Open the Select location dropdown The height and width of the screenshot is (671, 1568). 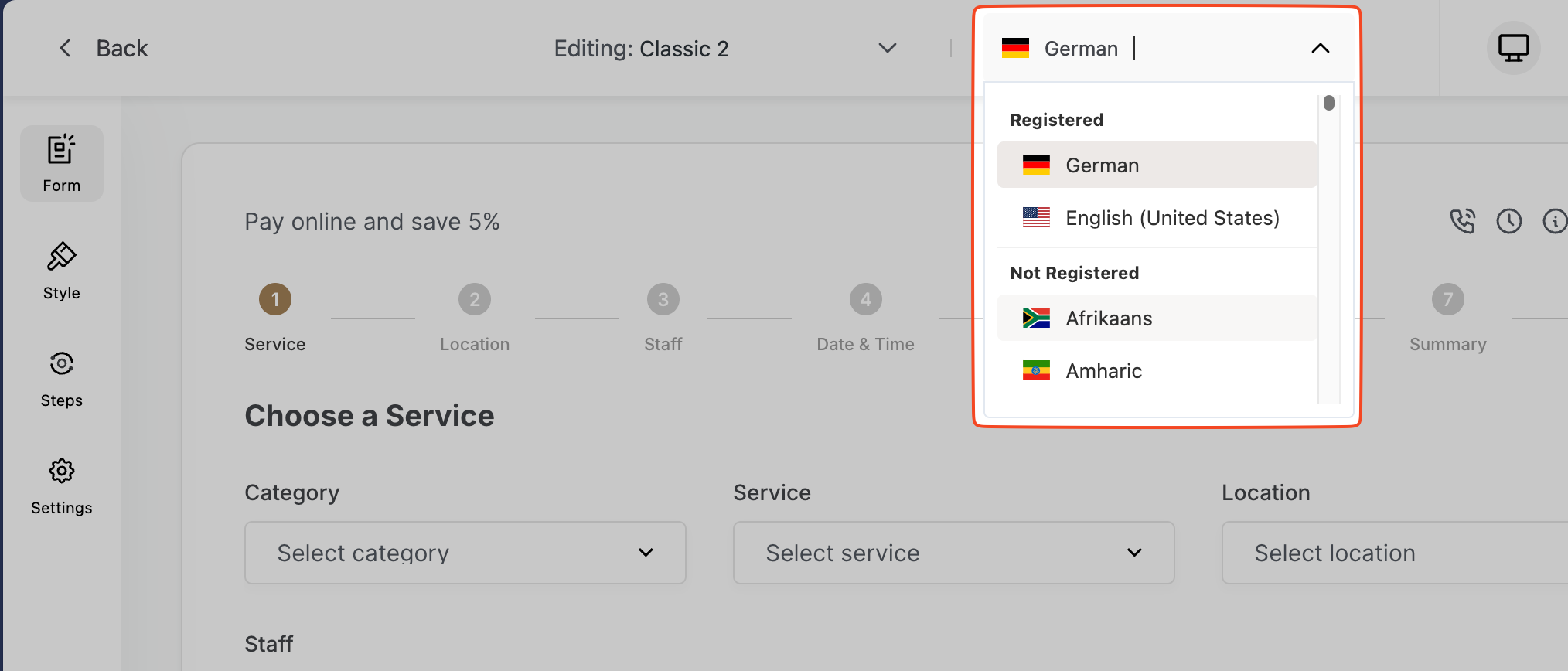pyautogui.click(x=1395, y=553)
